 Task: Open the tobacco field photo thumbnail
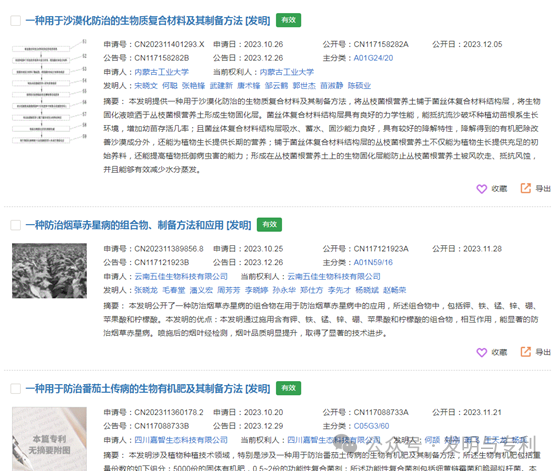click(x=49, y=271)
